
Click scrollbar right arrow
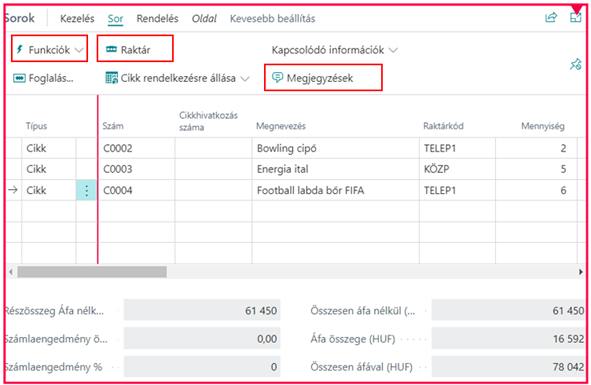coord(581,272)
